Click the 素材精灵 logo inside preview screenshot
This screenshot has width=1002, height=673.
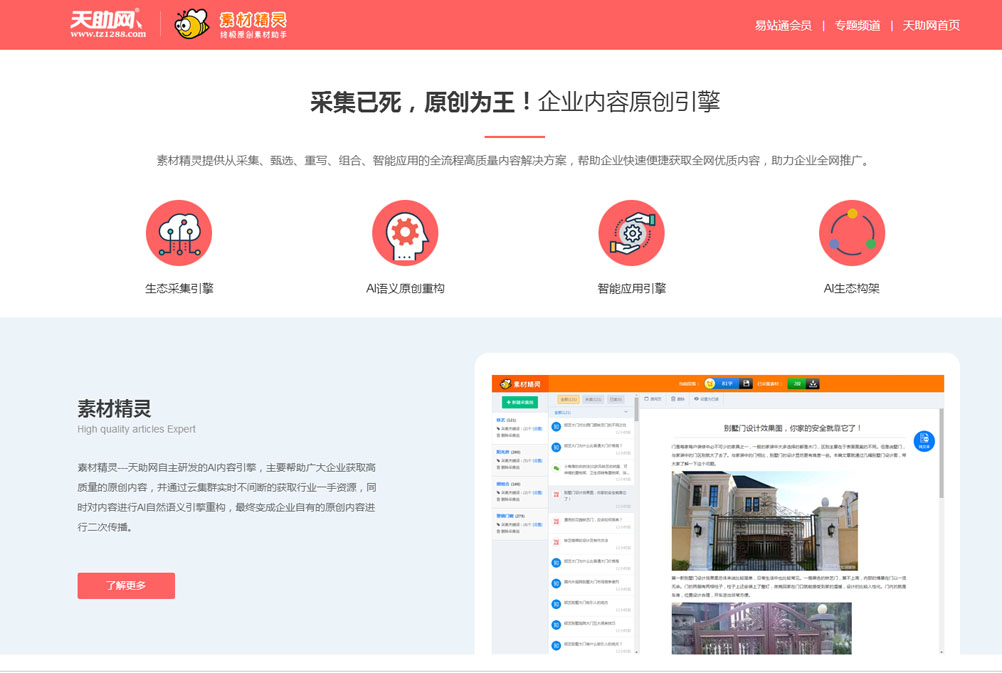520,383
